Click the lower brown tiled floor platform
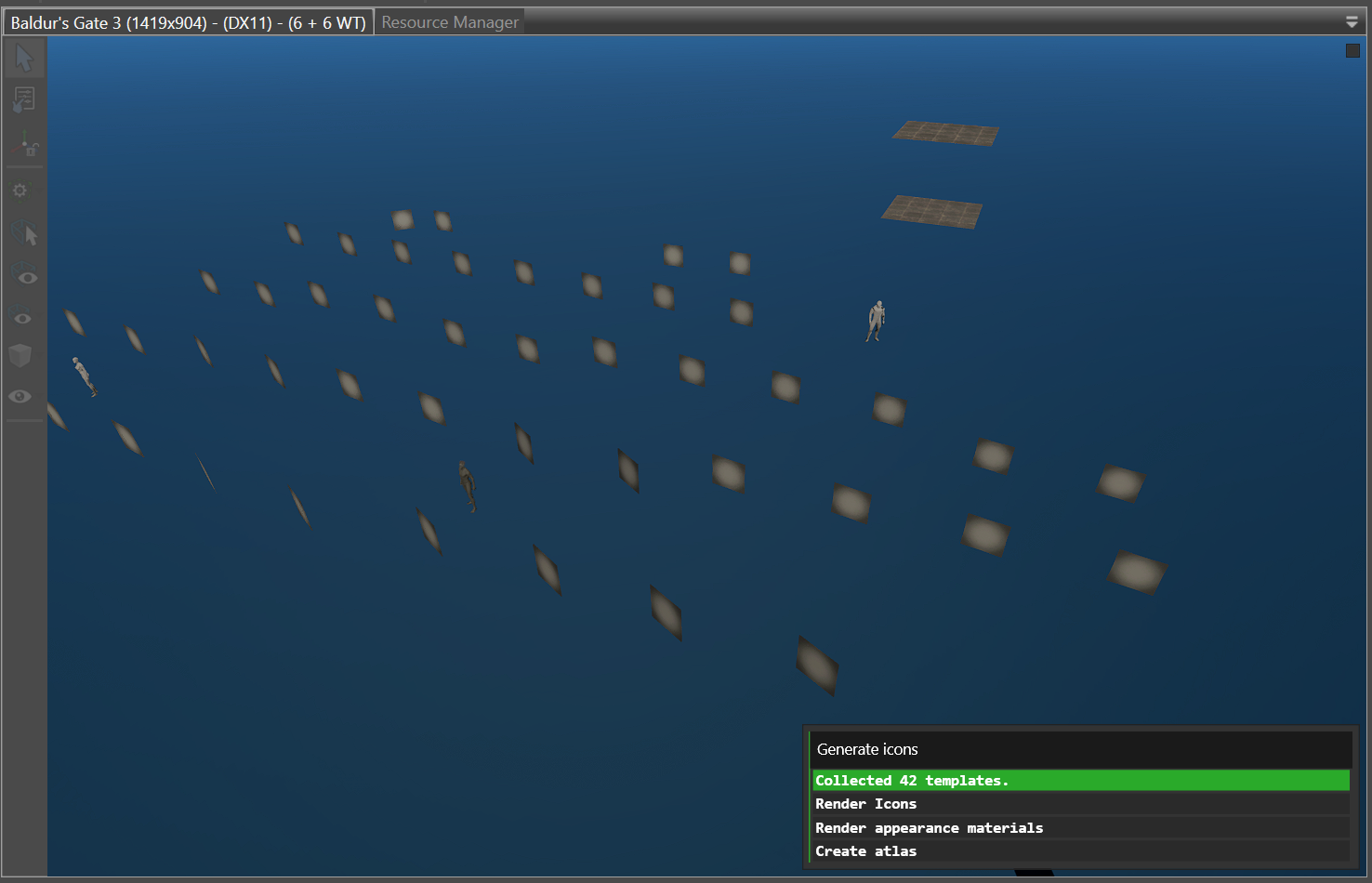Screen dimensions: 1372x883 tap(931, 212)
